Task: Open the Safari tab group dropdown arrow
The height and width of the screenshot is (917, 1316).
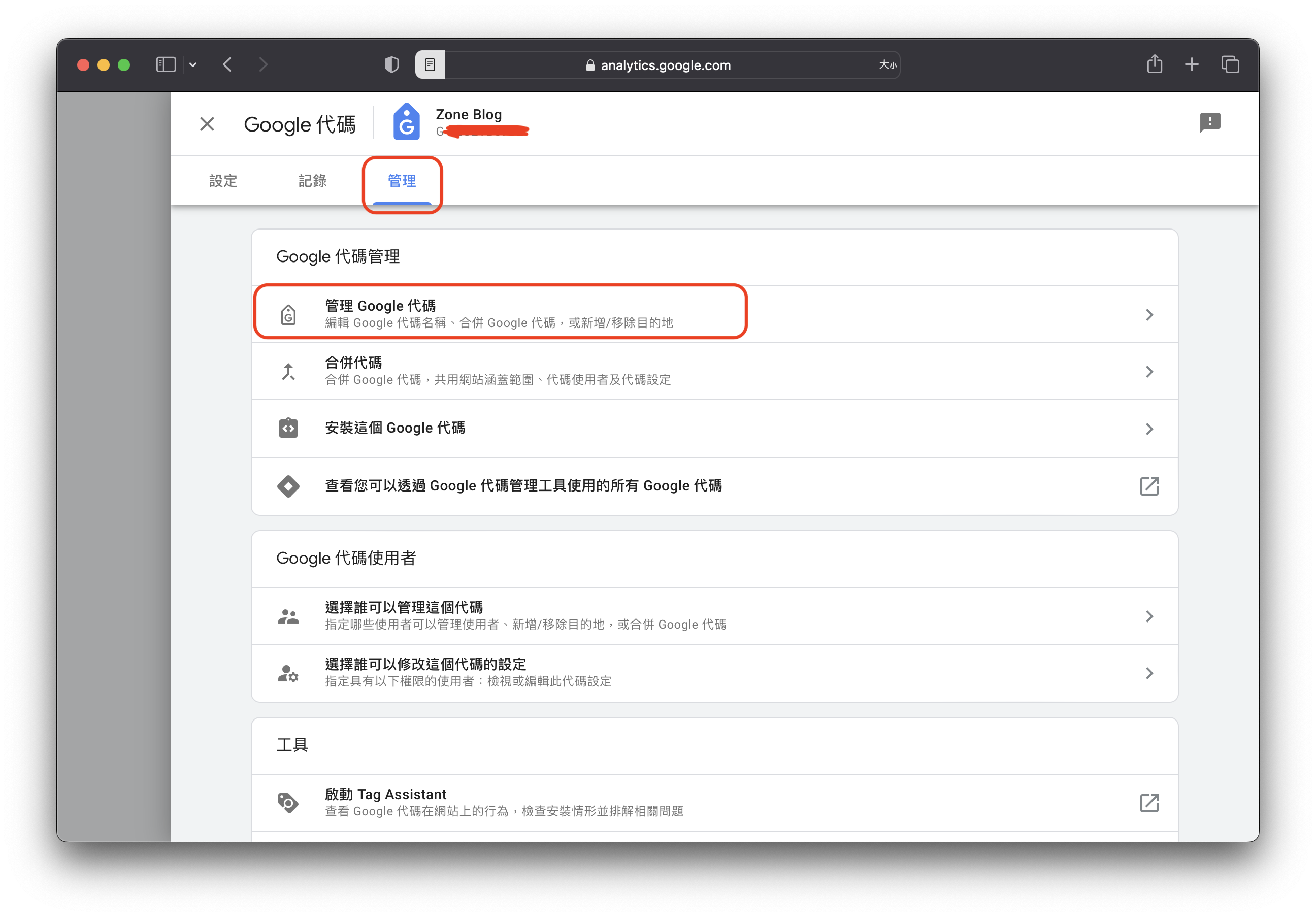Action: click(x=193, y=65)
